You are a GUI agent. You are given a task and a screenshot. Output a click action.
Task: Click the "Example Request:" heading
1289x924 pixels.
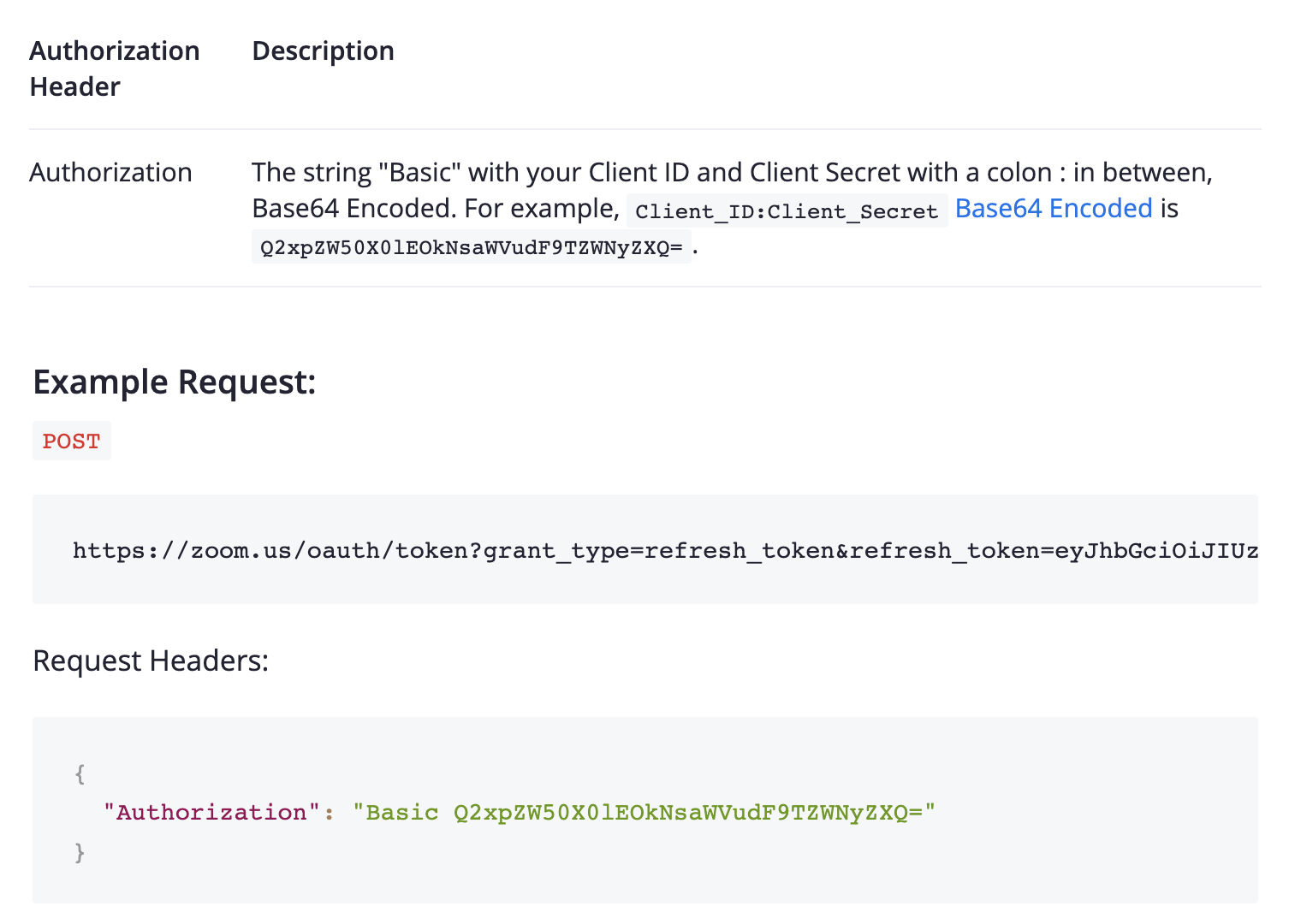175,382
